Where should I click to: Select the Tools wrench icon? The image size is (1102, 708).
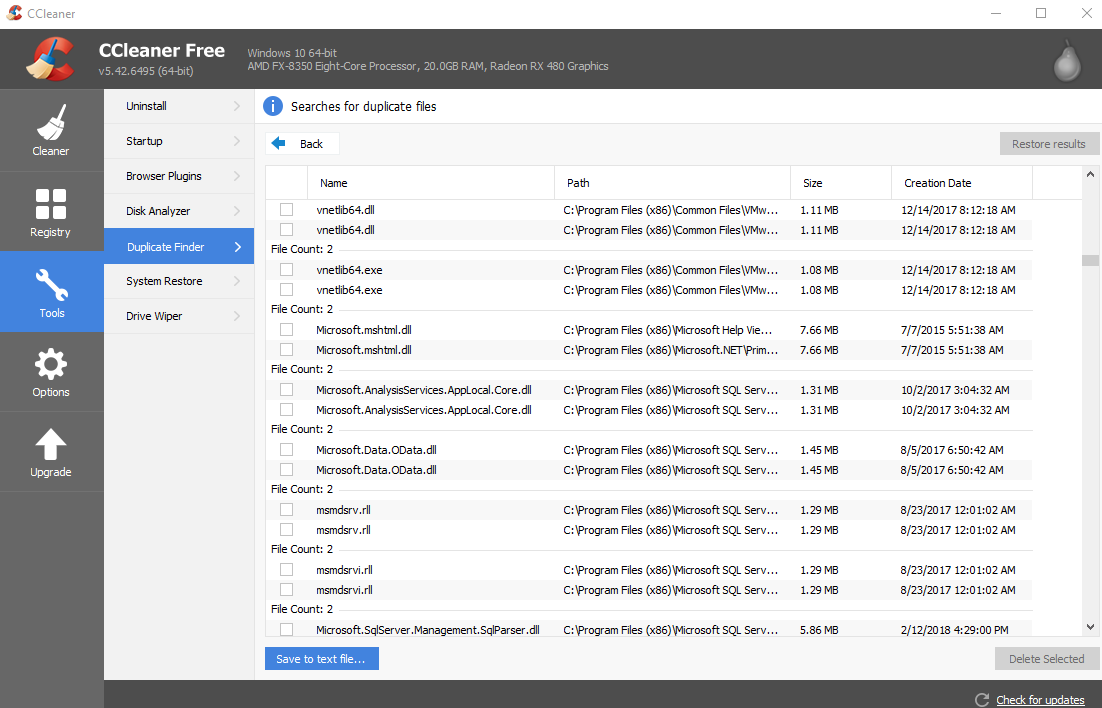[x=51, y=285]
